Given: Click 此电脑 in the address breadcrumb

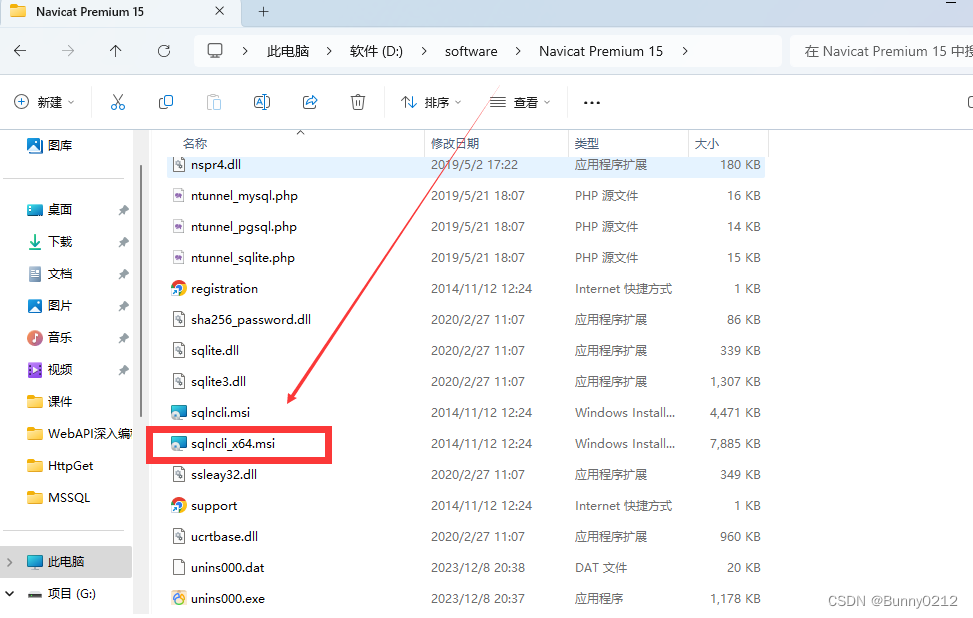Looking at the screenshot, I should pos(288,52).
